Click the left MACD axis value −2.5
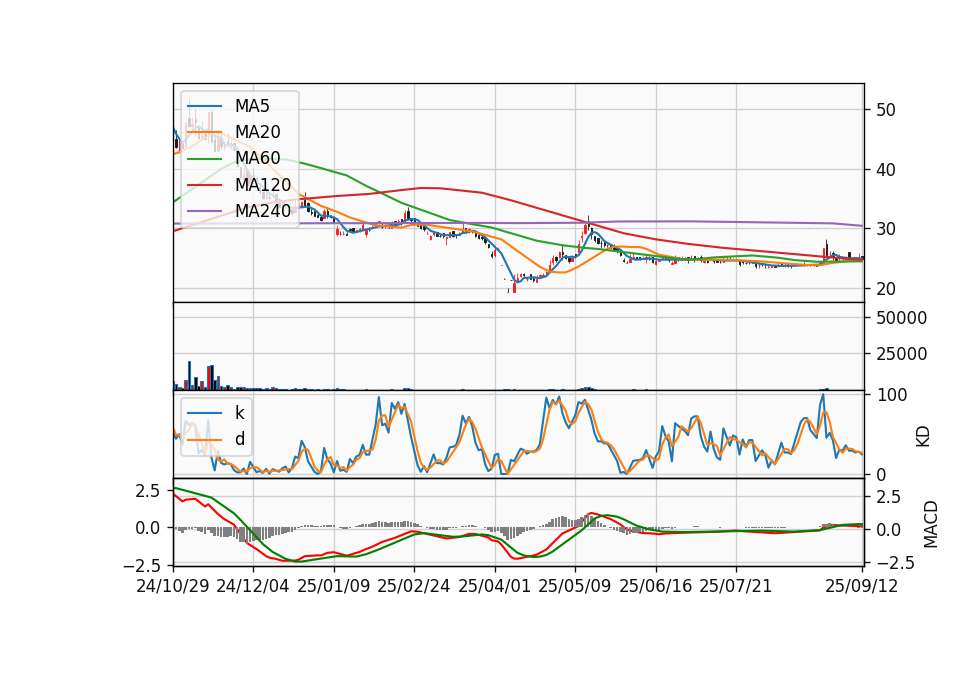The height and width of the screenshot is (690, 960). [x=142, y=564]
